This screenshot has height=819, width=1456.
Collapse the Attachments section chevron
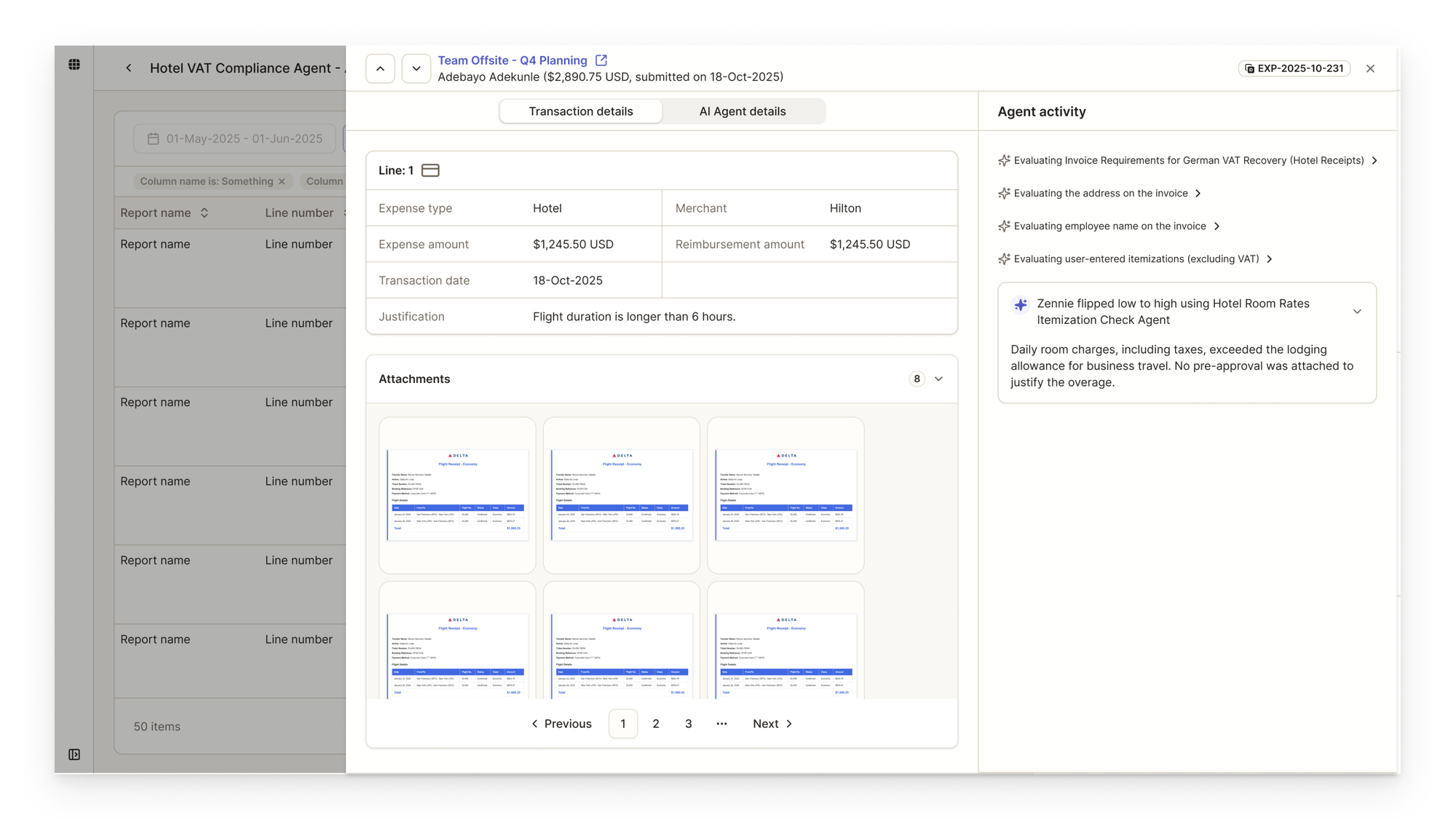click(x=938, y=379)
